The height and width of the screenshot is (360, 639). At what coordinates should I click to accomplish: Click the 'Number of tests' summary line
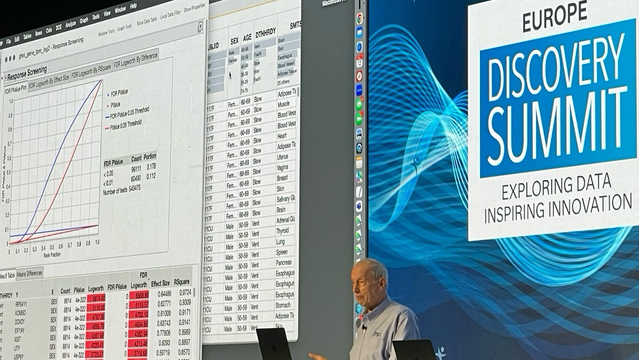tap(122, 190)
